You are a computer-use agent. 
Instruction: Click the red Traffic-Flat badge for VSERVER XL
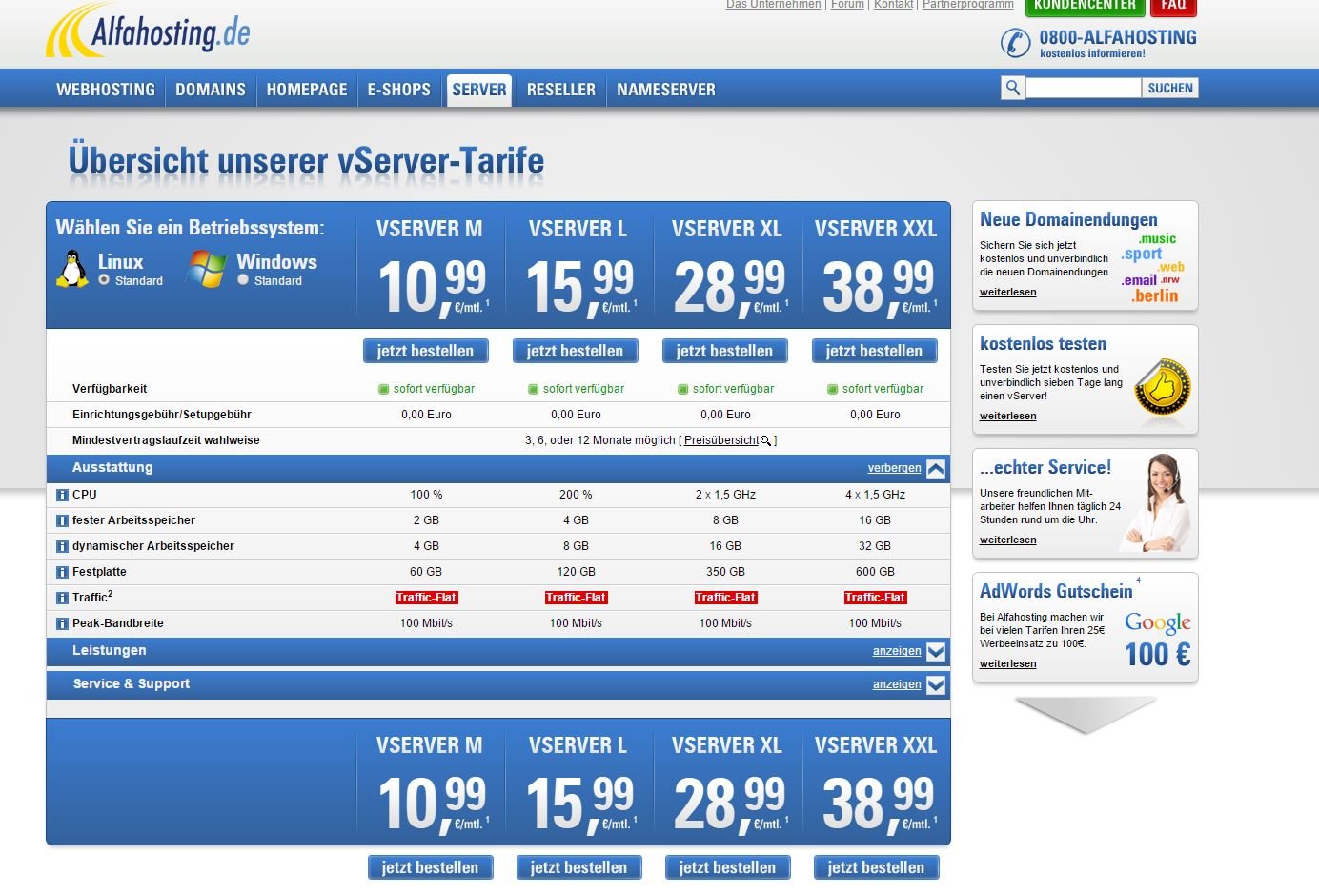pos(725,598)
